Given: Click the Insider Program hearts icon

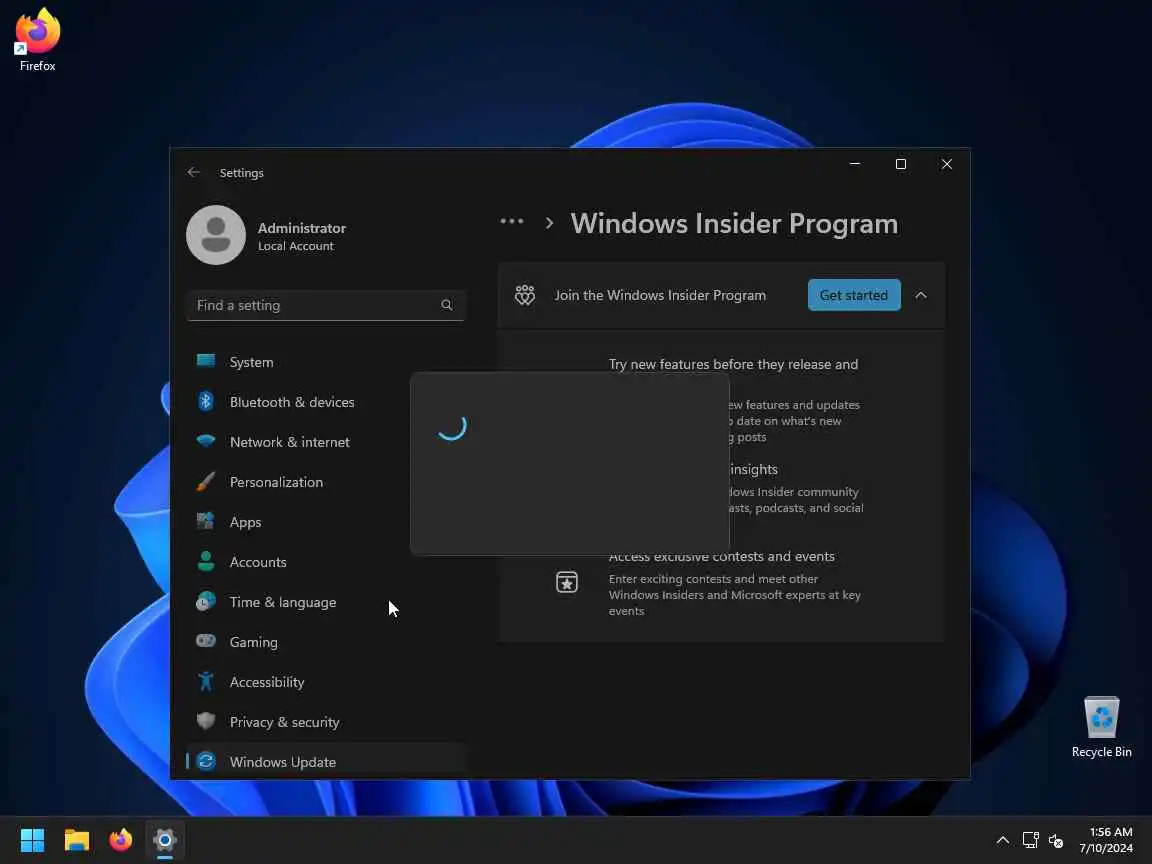Looking at the screenshot, I should click(525, 295).
